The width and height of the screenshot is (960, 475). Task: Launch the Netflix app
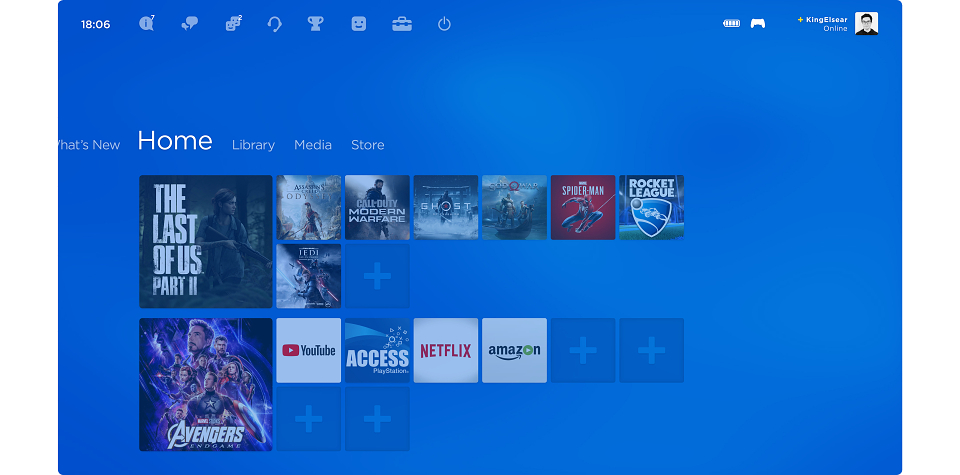[446, 350]
